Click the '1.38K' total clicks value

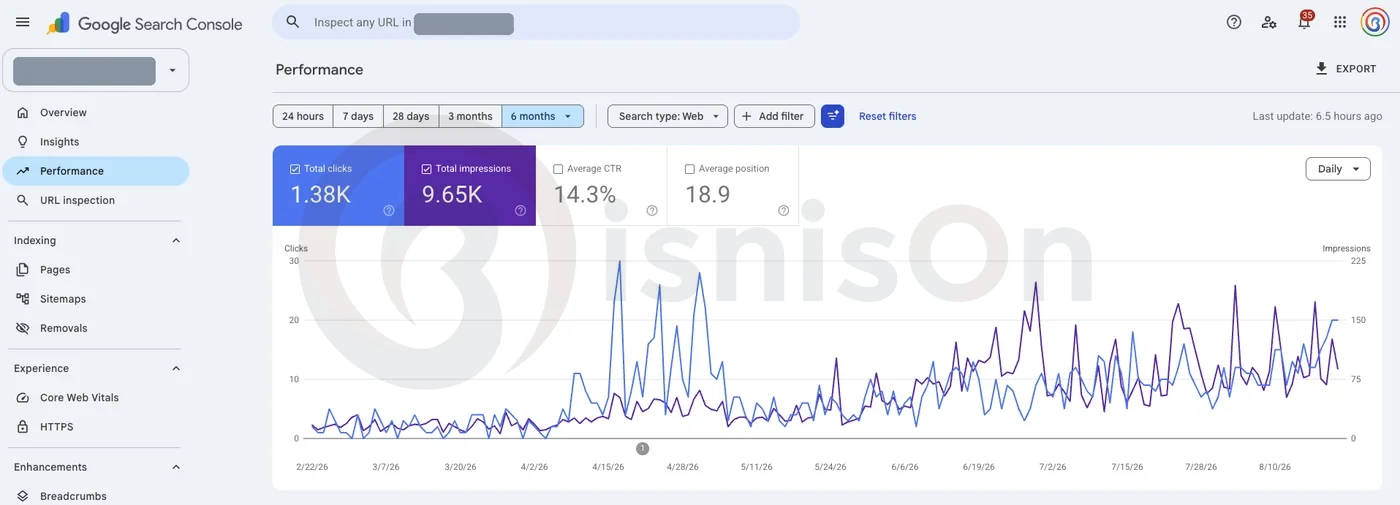[x=321, y=194]
